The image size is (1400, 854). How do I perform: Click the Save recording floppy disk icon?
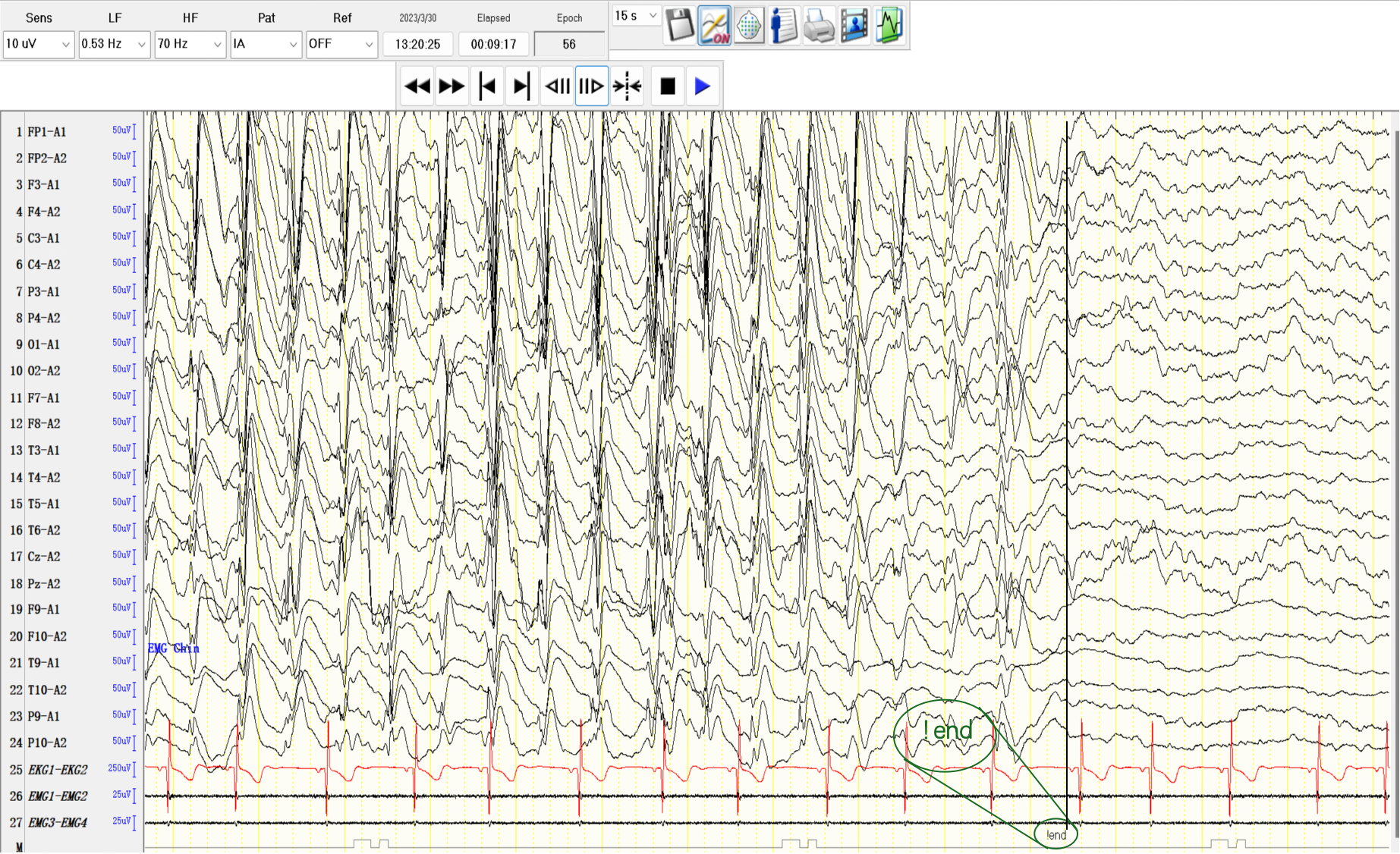click(679, 25)
